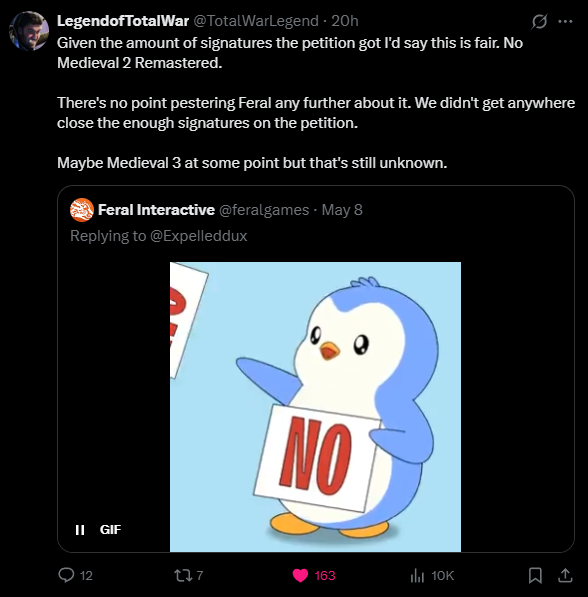The image size is (588, 597).
Task: Visit the @TotalWarLegend handle
Action: pyautogui.click(x=256, y=21)
